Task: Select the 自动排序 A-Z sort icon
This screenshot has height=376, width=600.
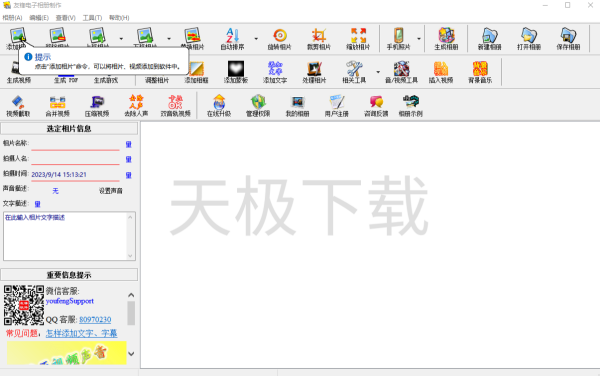Action: click(x=232, y=39)
